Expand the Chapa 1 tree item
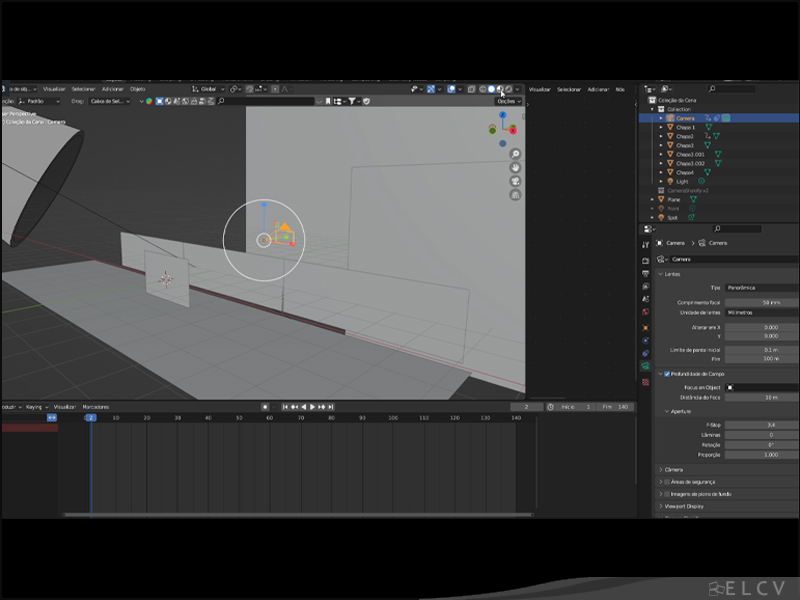The width and height of the screenshot is (800, 600). point(661,127)
